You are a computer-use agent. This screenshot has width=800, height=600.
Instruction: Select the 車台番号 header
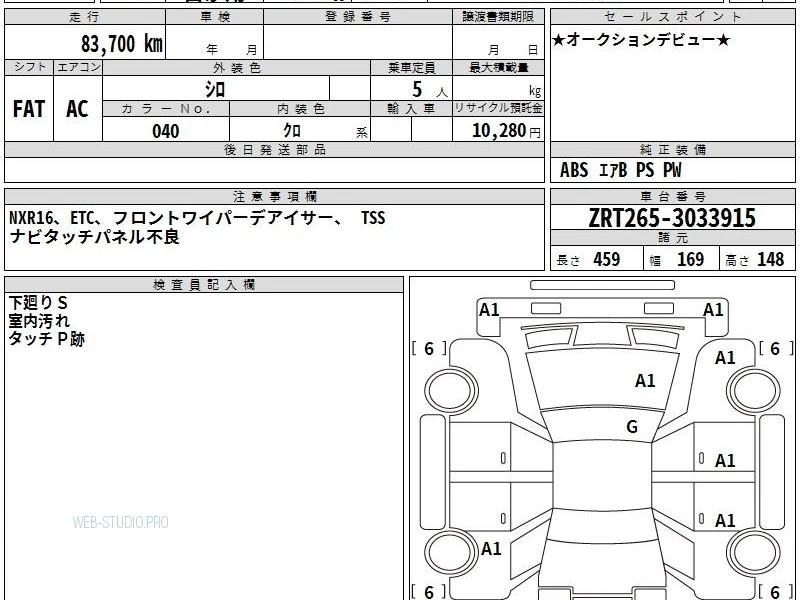tap(672, 196)
